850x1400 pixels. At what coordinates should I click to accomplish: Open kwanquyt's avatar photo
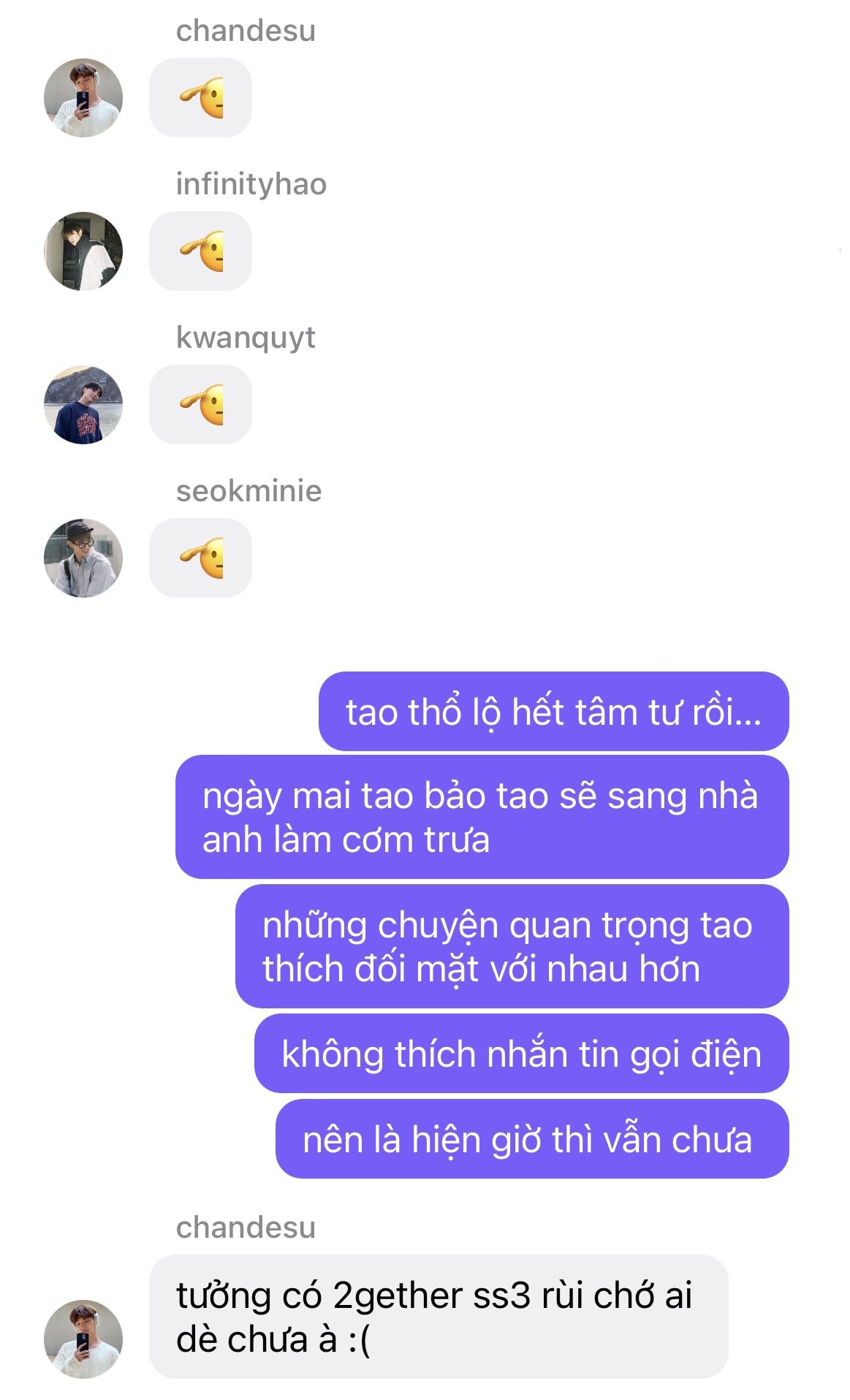[83, 405]
